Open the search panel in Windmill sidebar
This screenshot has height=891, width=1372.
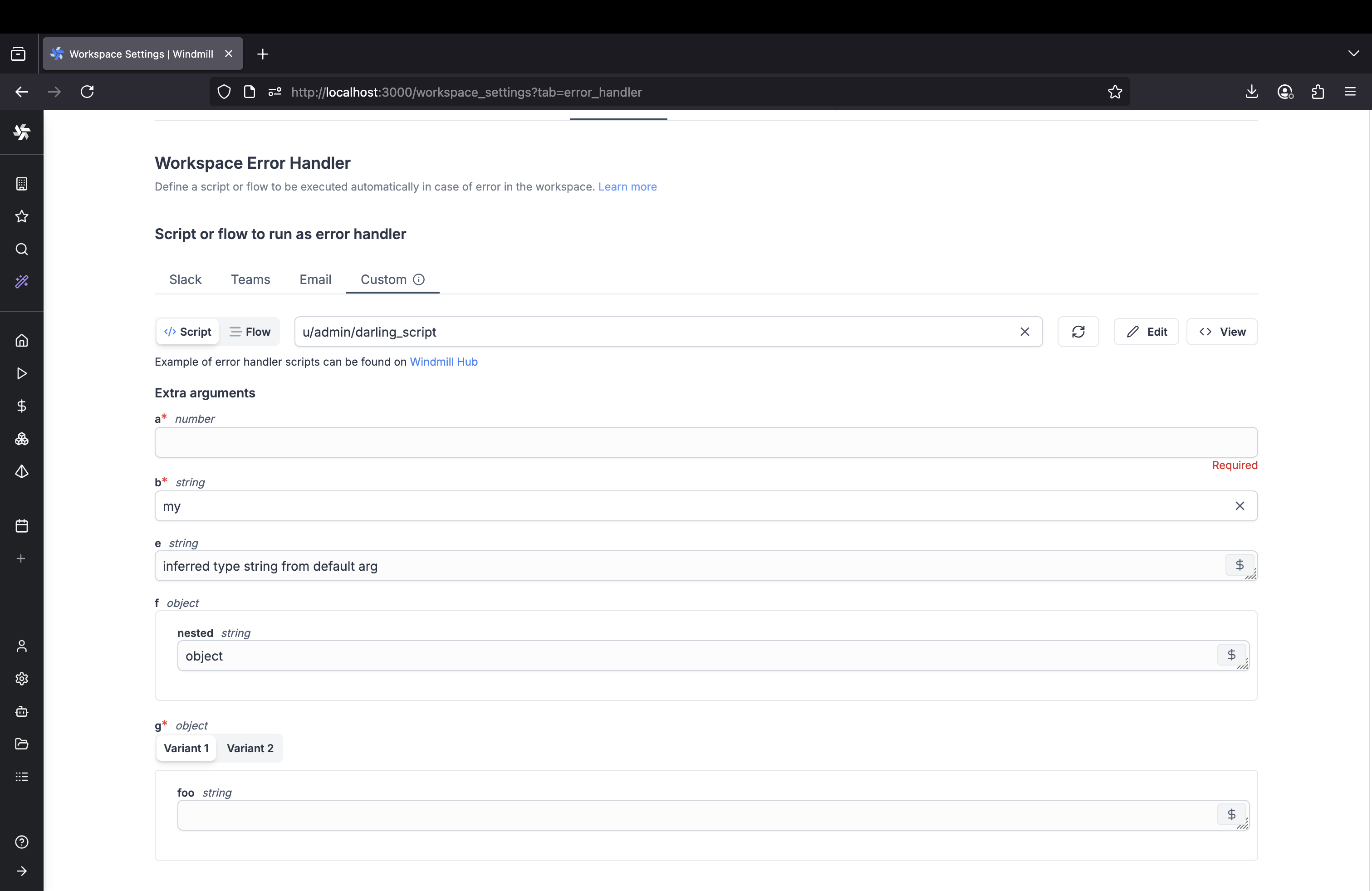21,250
